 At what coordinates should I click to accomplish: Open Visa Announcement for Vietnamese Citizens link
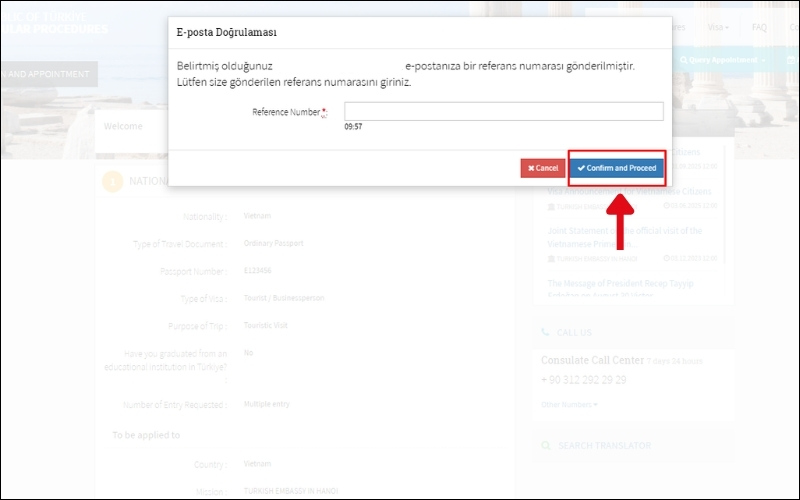coord(632,191)
